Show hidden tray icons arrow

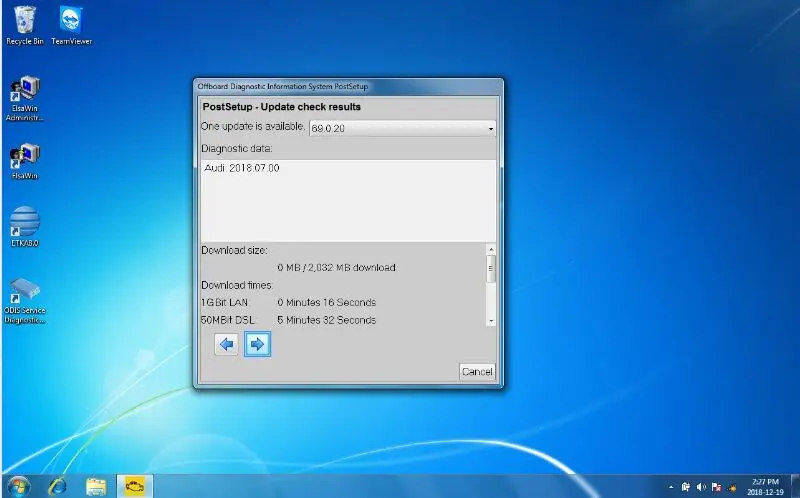point(670,487)
